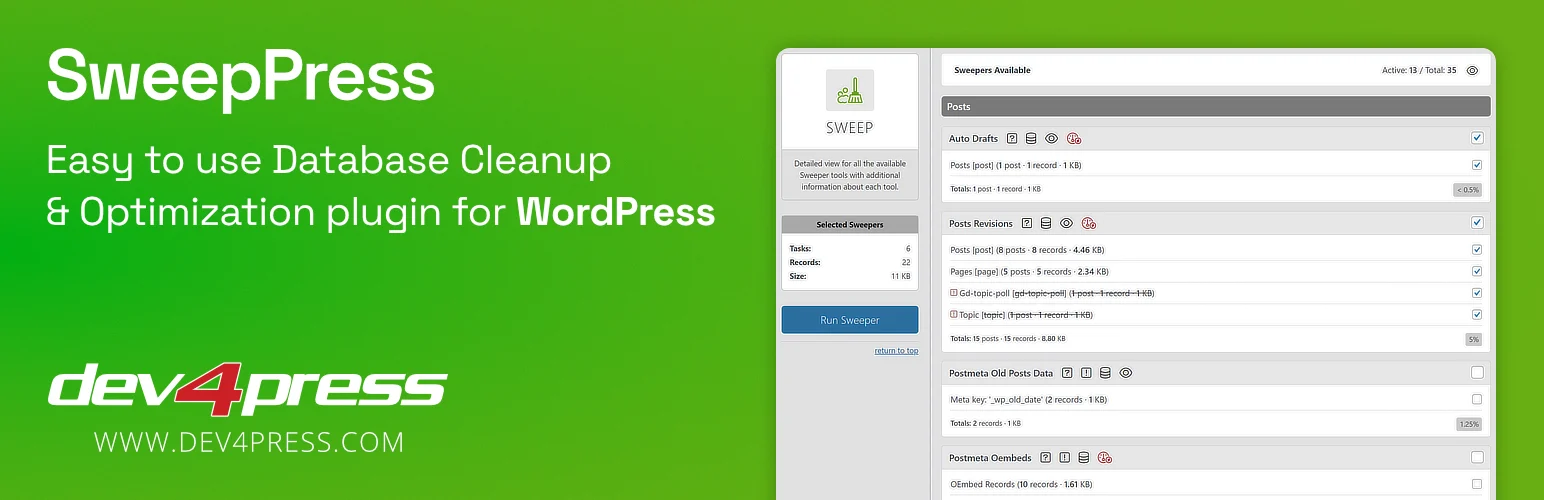Check the Postmeta Oembeds header checkbox

1477,458
